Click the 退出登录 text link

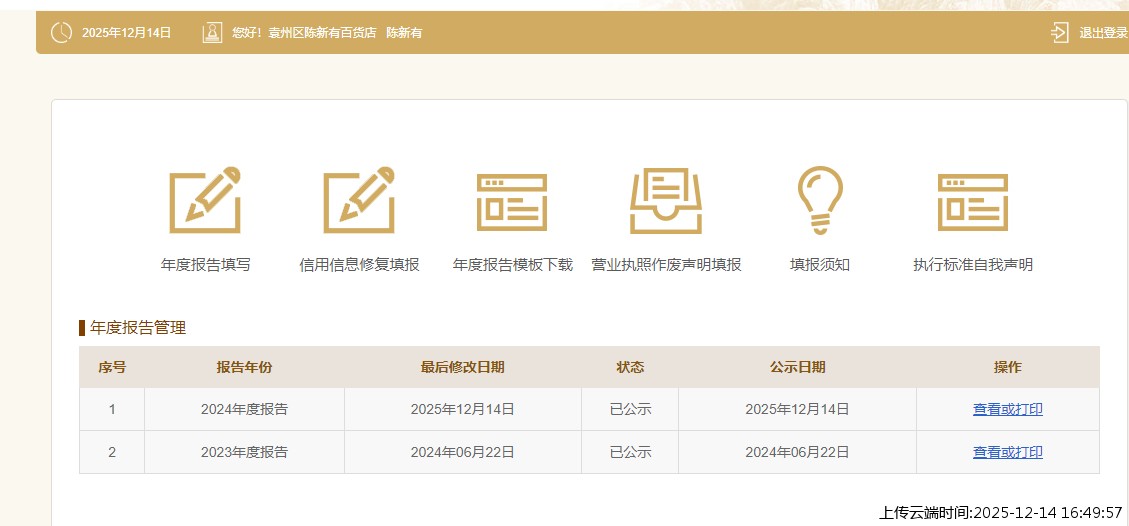pos(1103,33)
